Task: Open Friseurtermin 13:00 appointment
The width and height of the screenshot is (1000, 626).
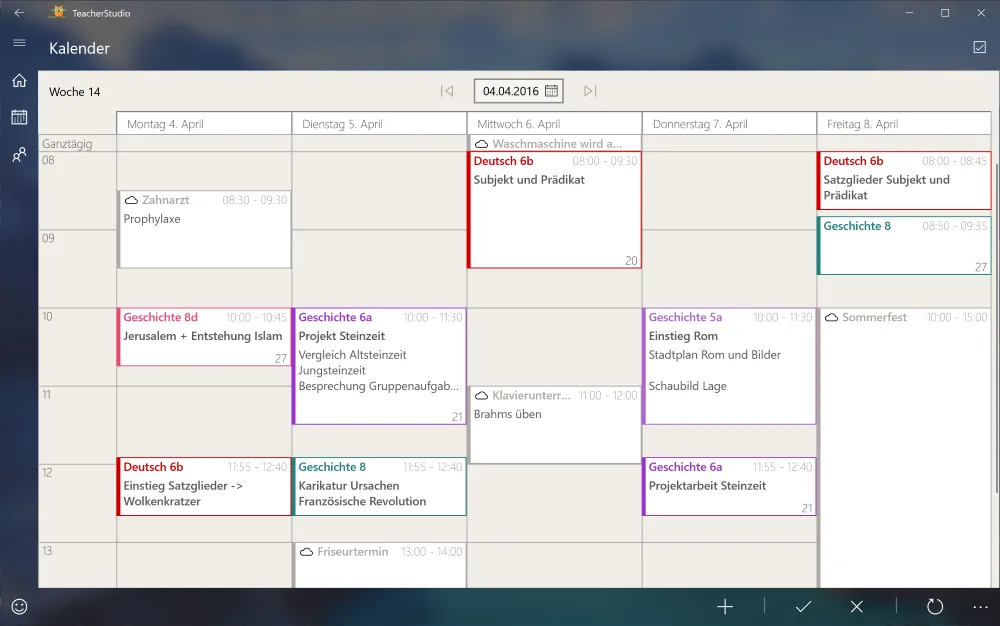Action: (379, 565)
